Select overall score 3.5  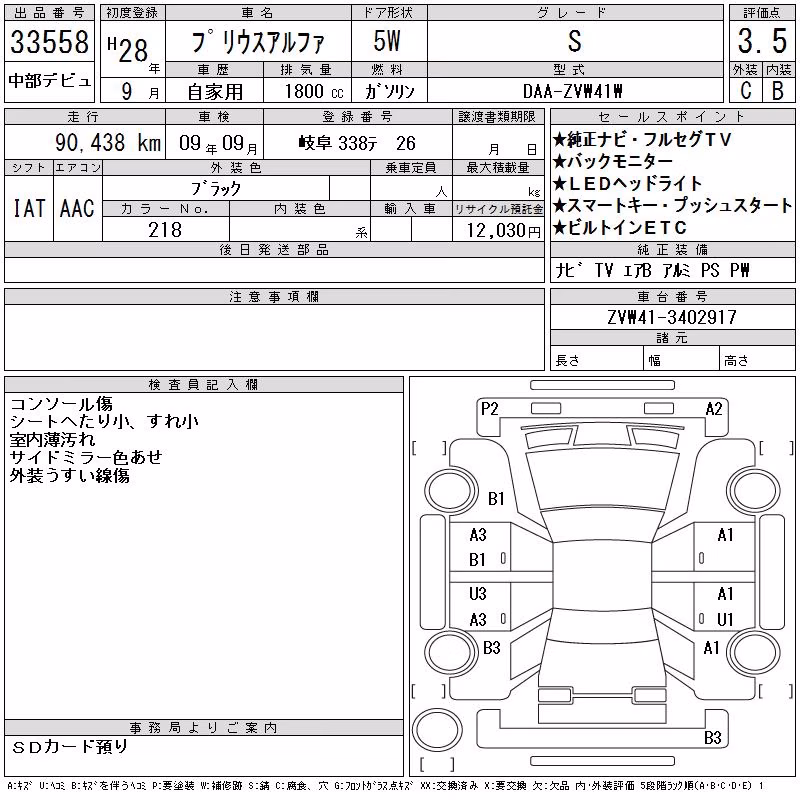click(x=762, y=41)
